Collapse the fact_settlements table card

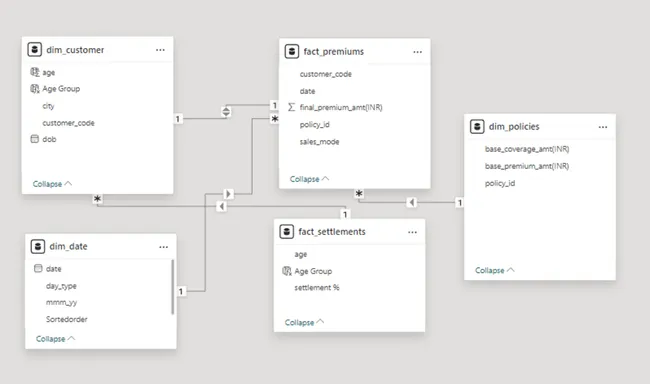click(x=304, y=322)
